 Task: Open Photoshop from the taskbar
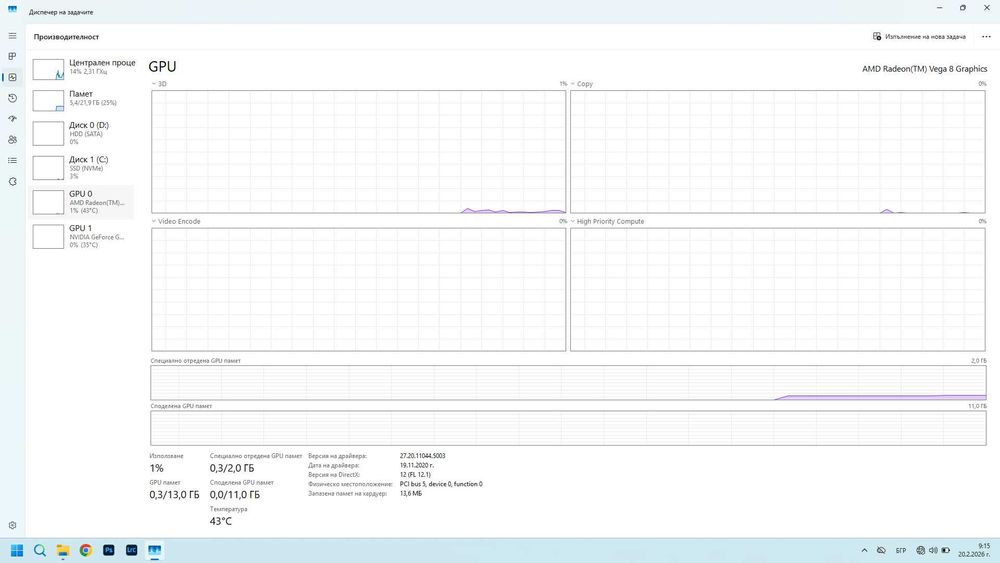[x=108, y=550]
